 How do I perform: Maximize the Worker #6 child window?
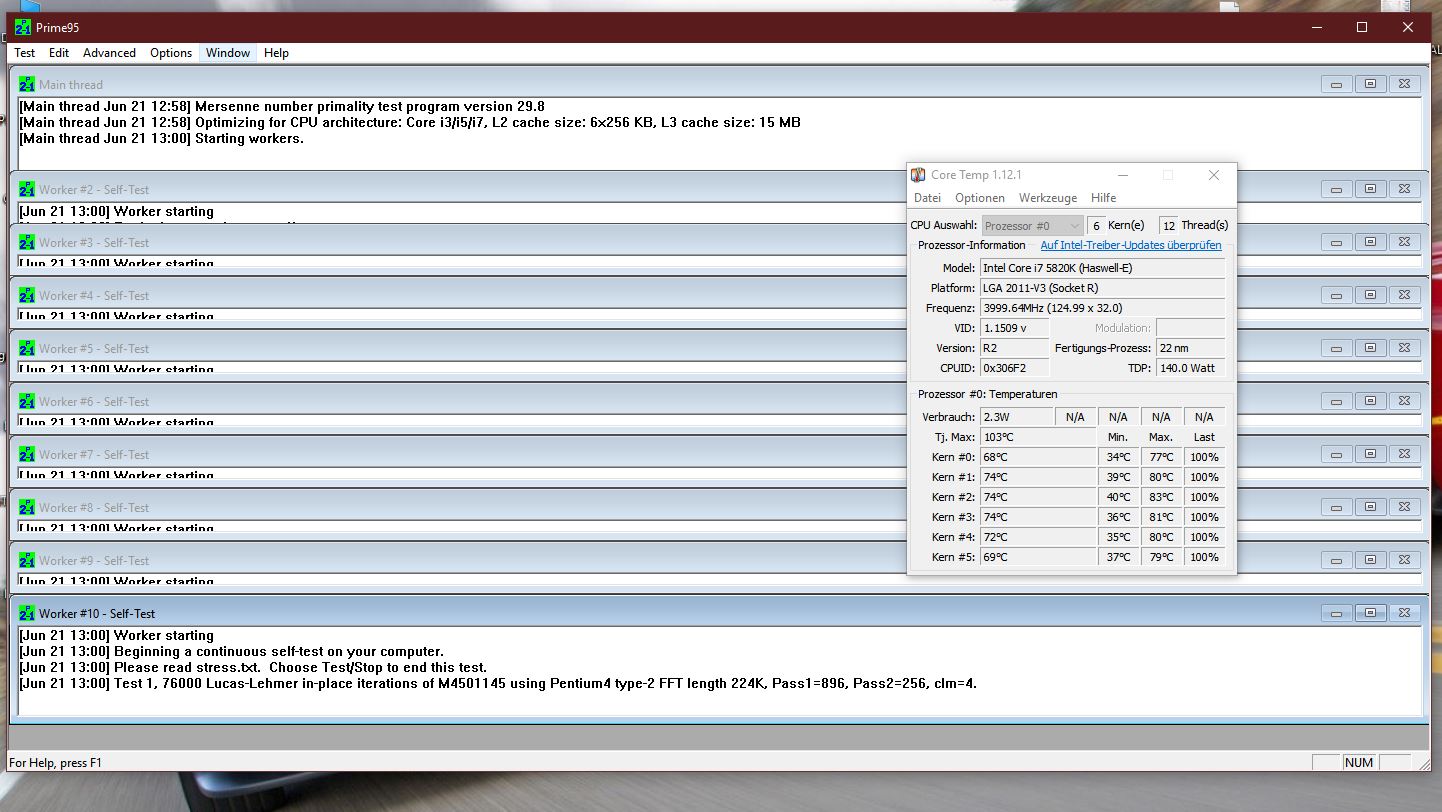[1370, 401]
